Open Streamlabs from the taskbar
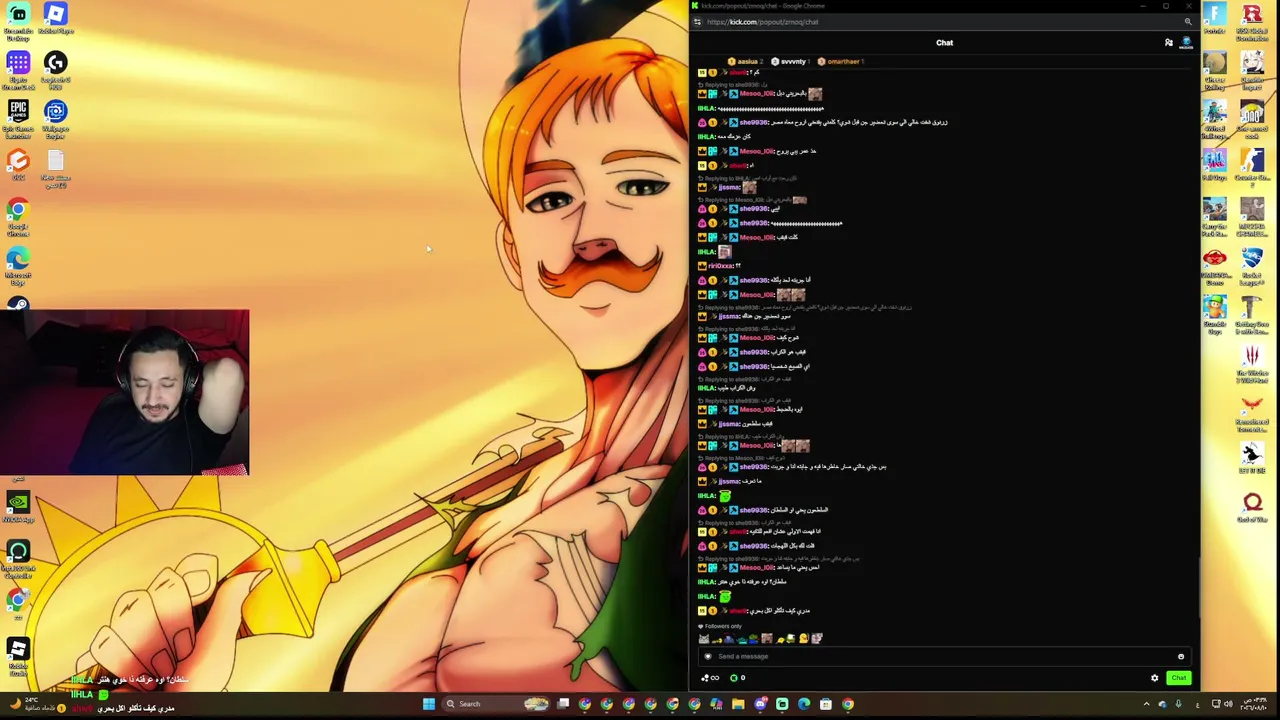Image resolution: width=1280 pixels, height=720 pixels. coord(782,704)
